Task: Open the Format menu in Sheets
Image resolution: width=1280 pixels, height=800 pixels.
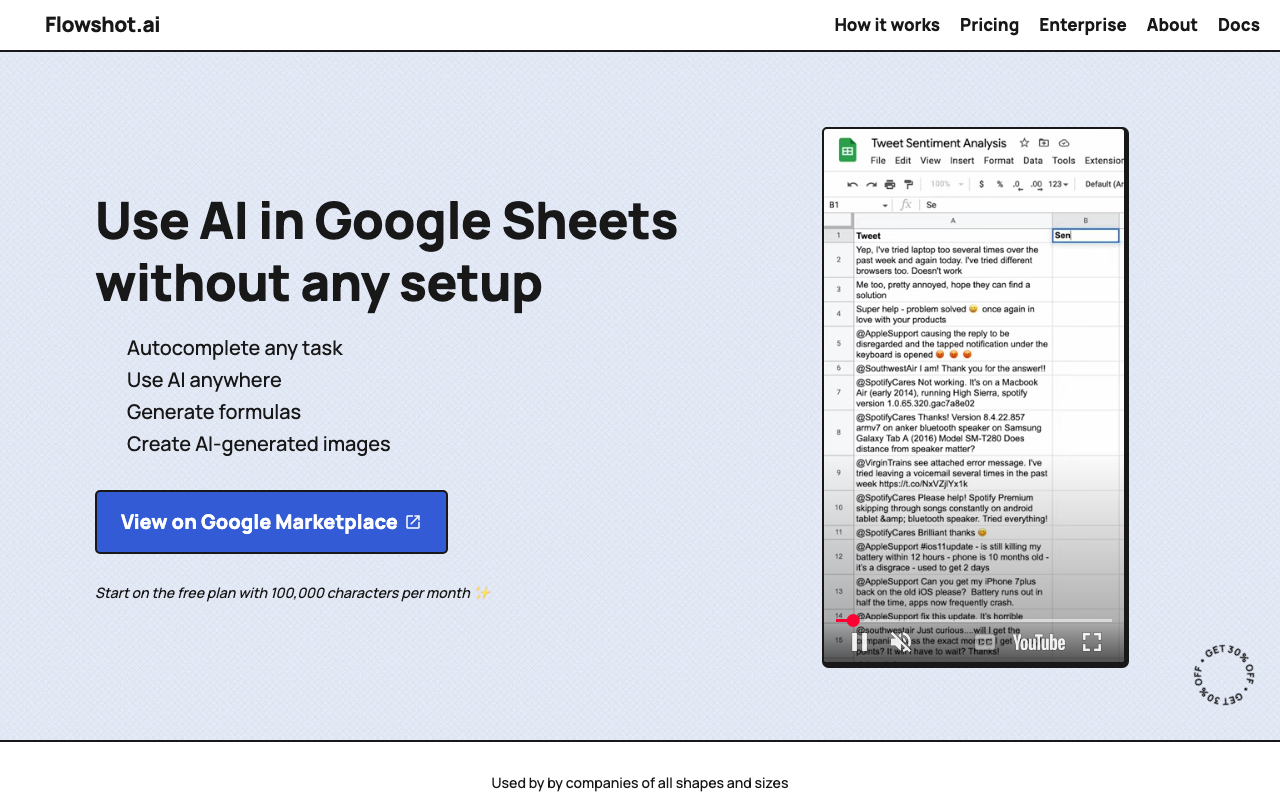Action: pyautogui.click(x=999, y=160)
